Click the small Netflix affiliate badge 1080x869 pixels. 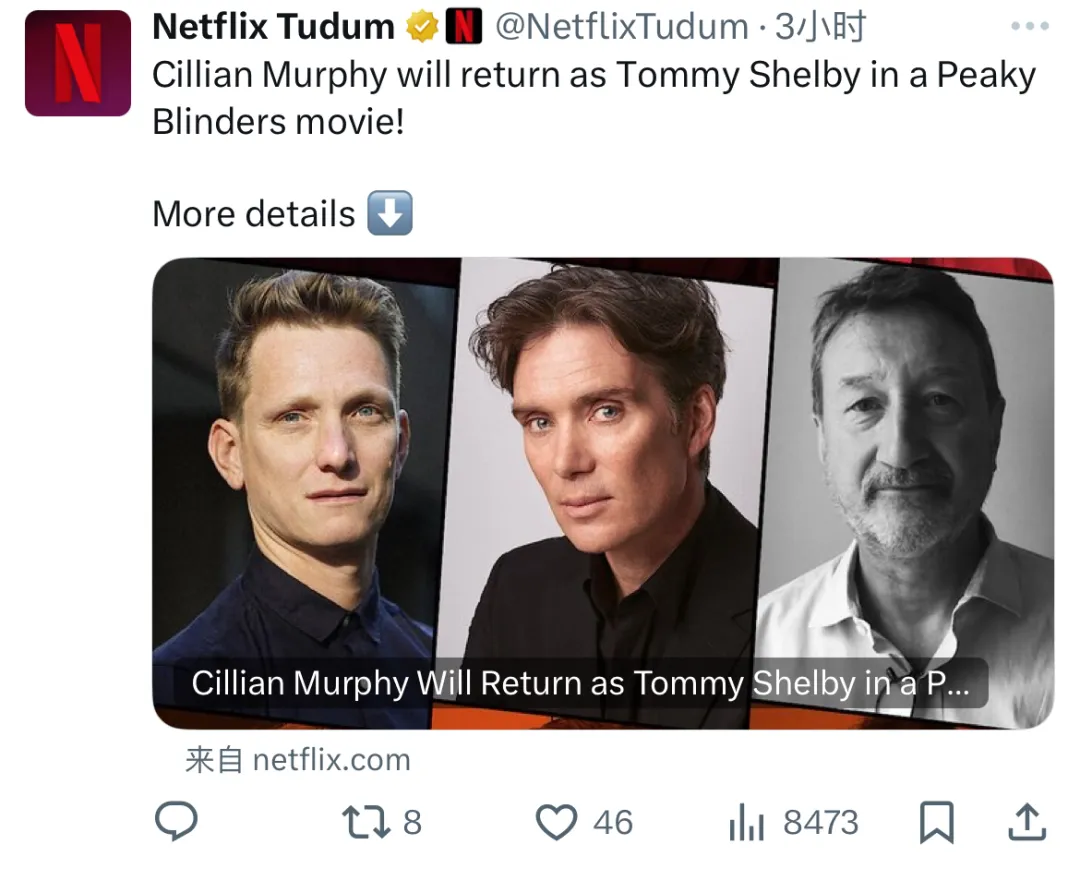click(x=462, y=28)
